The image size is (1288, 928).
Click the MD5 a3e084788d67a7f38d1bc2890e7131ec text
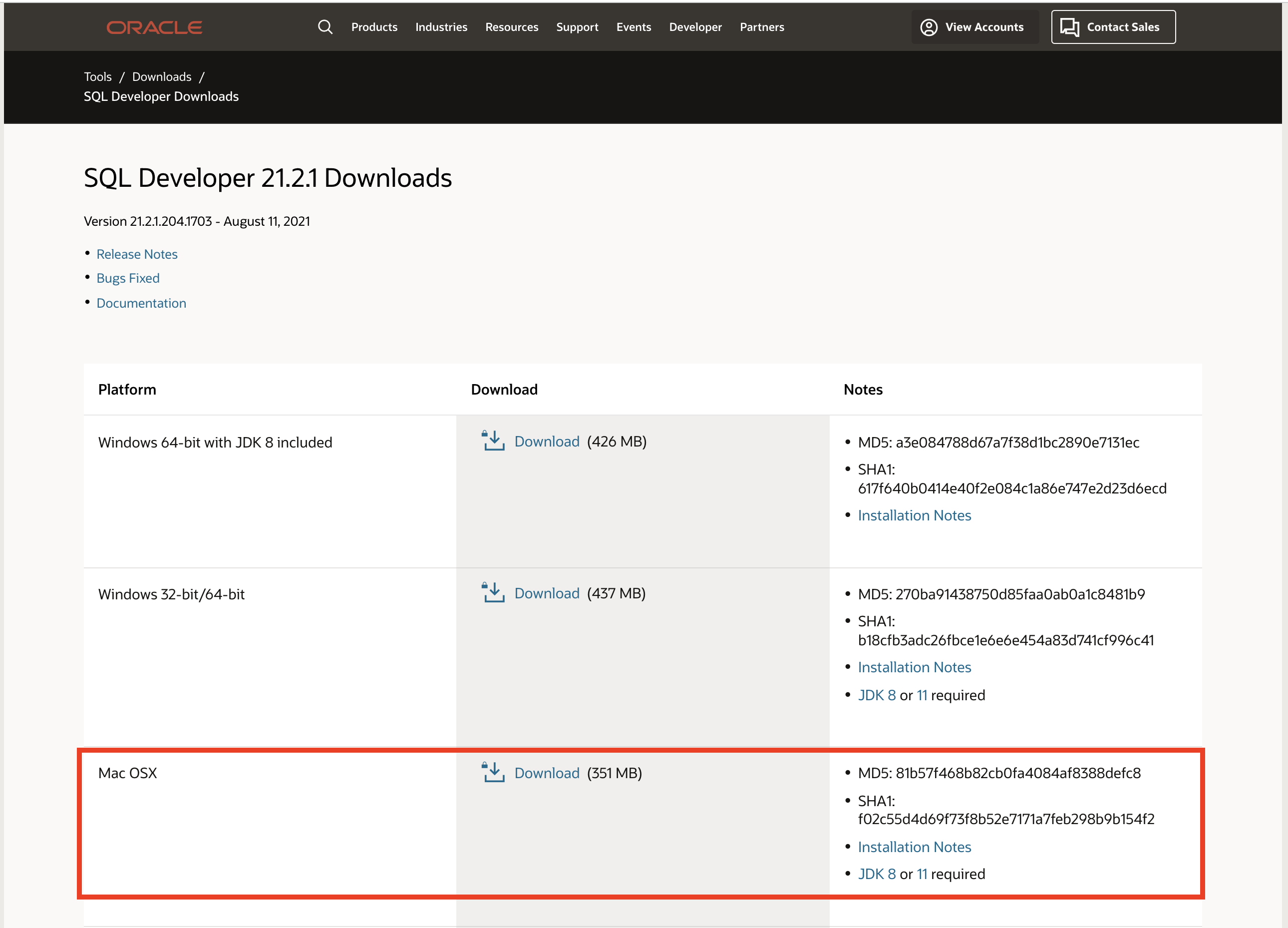[998, 443]
